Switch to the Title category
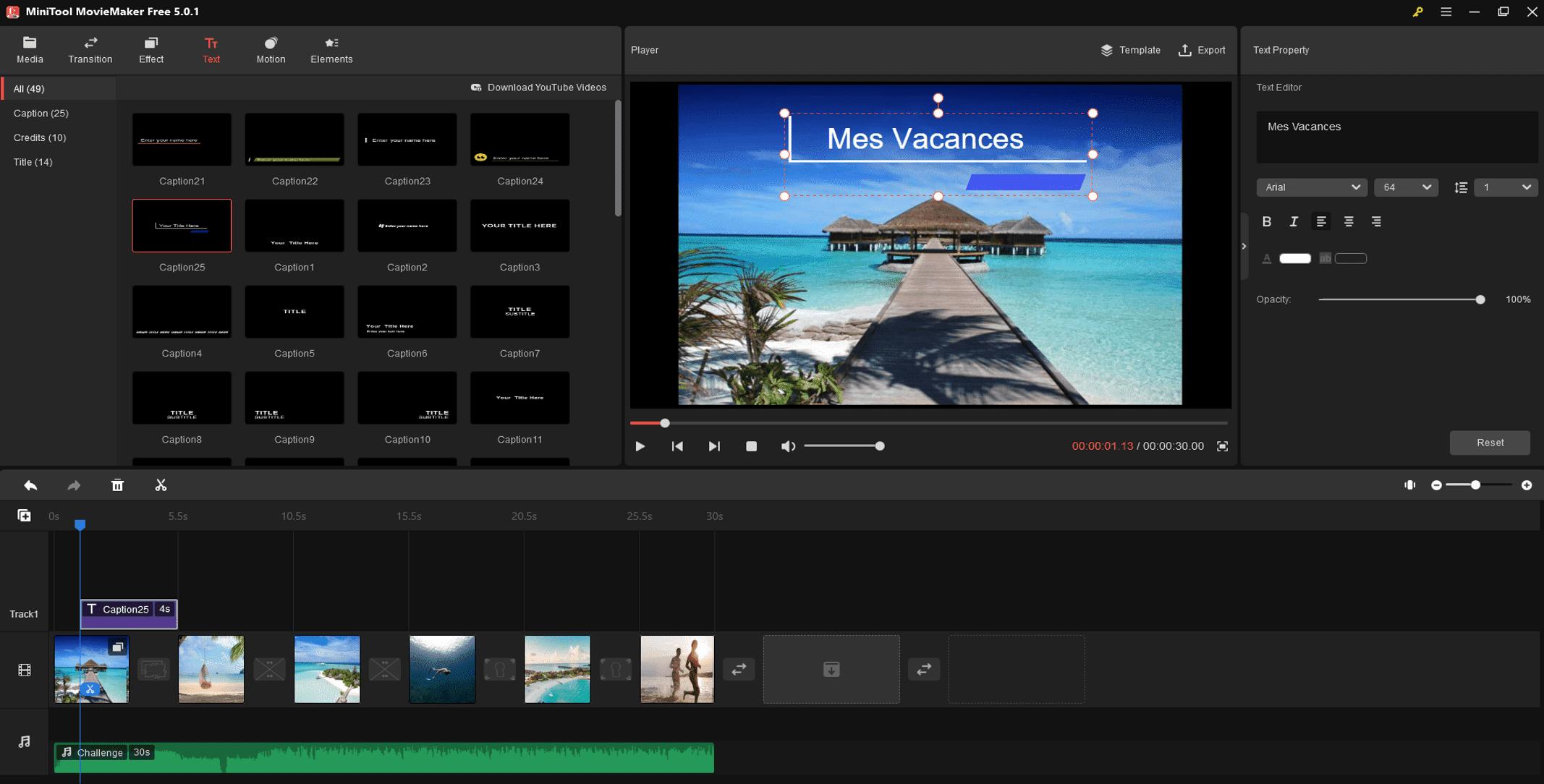This screenshot has height=784, width=1544. click(33, 162)
